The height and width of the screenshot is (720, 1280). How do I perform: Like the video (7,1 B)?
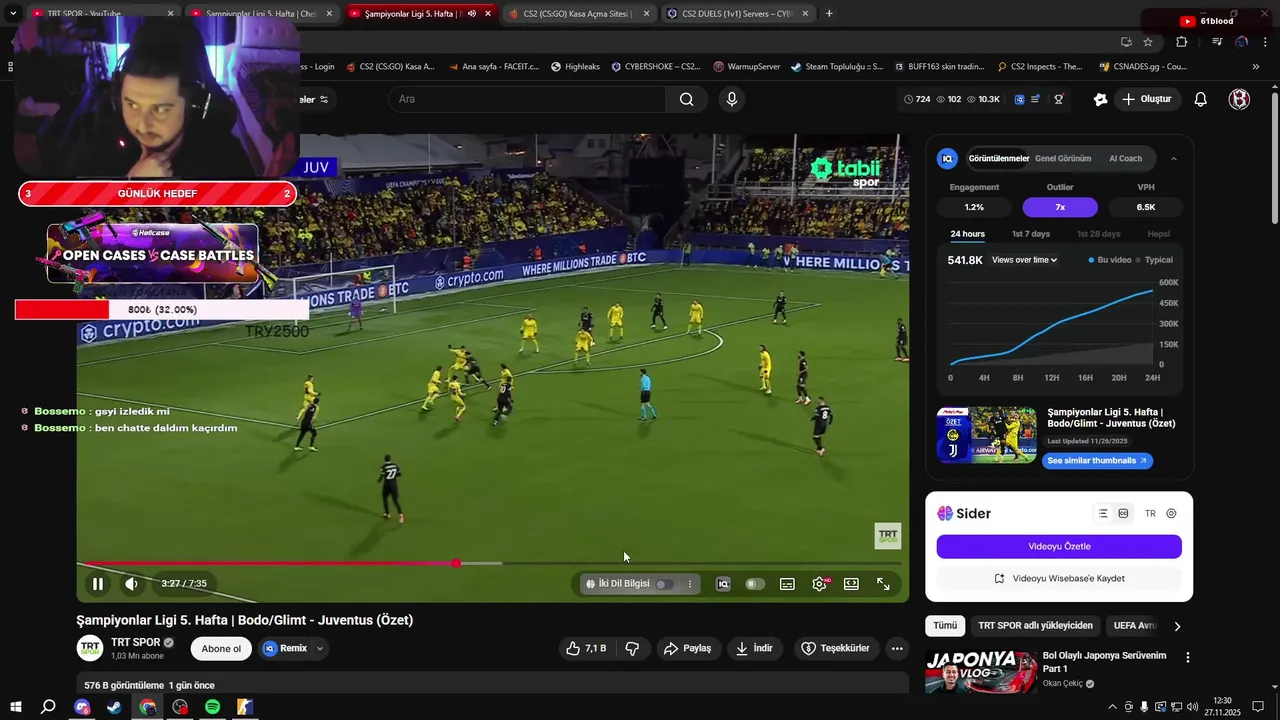[x=587, y=648]
